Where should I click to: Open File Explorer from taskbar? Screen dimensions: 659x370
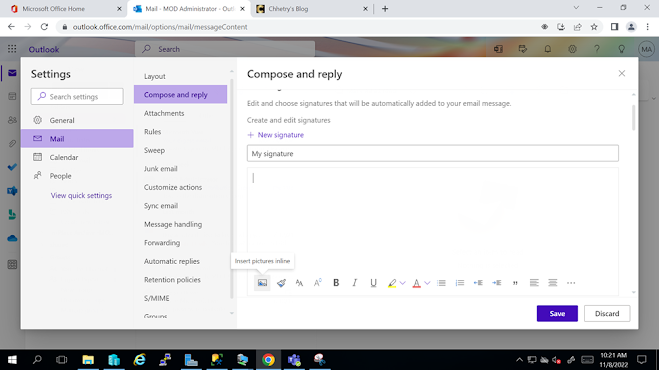[x=88, y=360]
